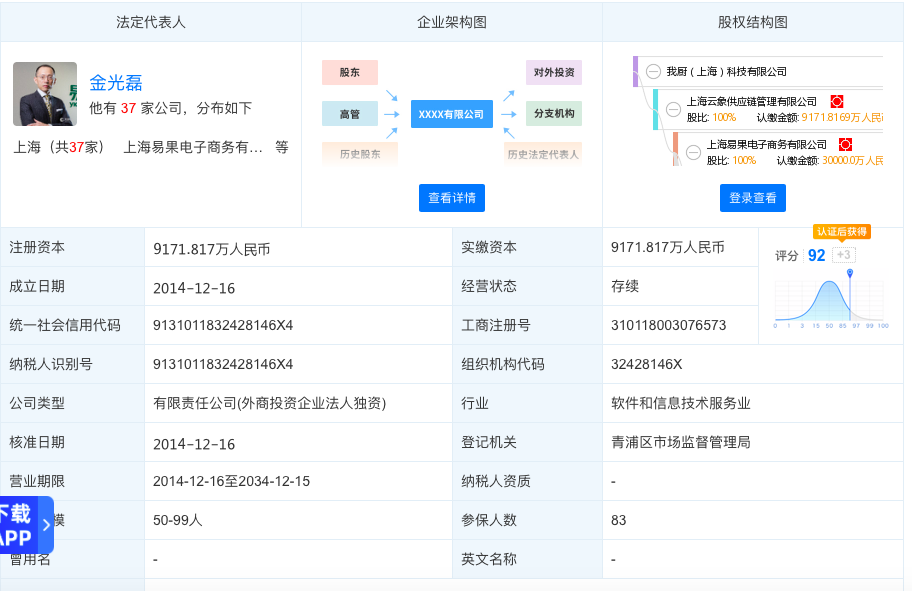Click red icon beside 上海云象供应链管理有限公司
Viewport: 912px width, 591px height.
(x=837, y=102)
